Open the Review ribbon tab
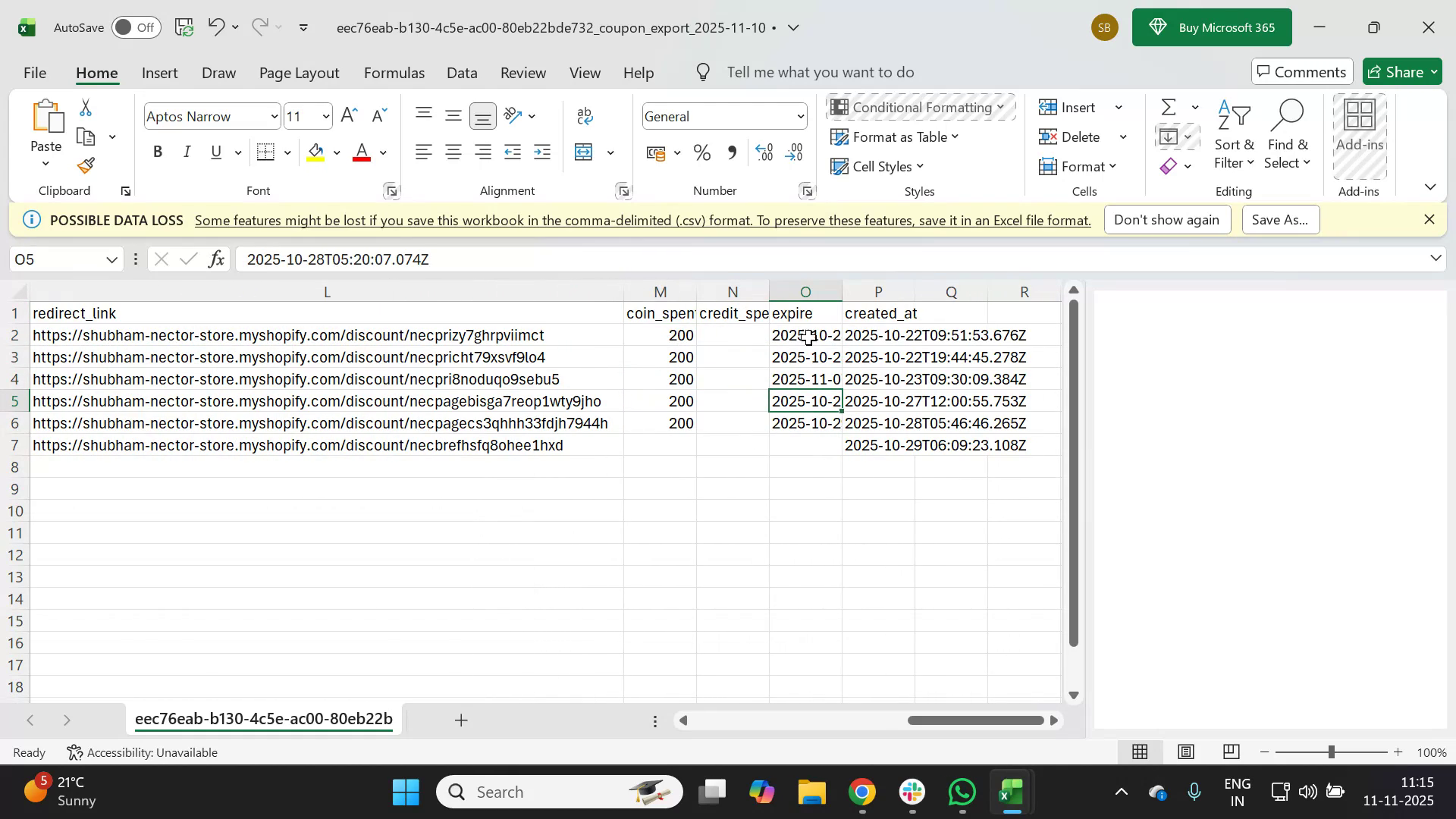The image size is (1456, 819). point(523,72)
